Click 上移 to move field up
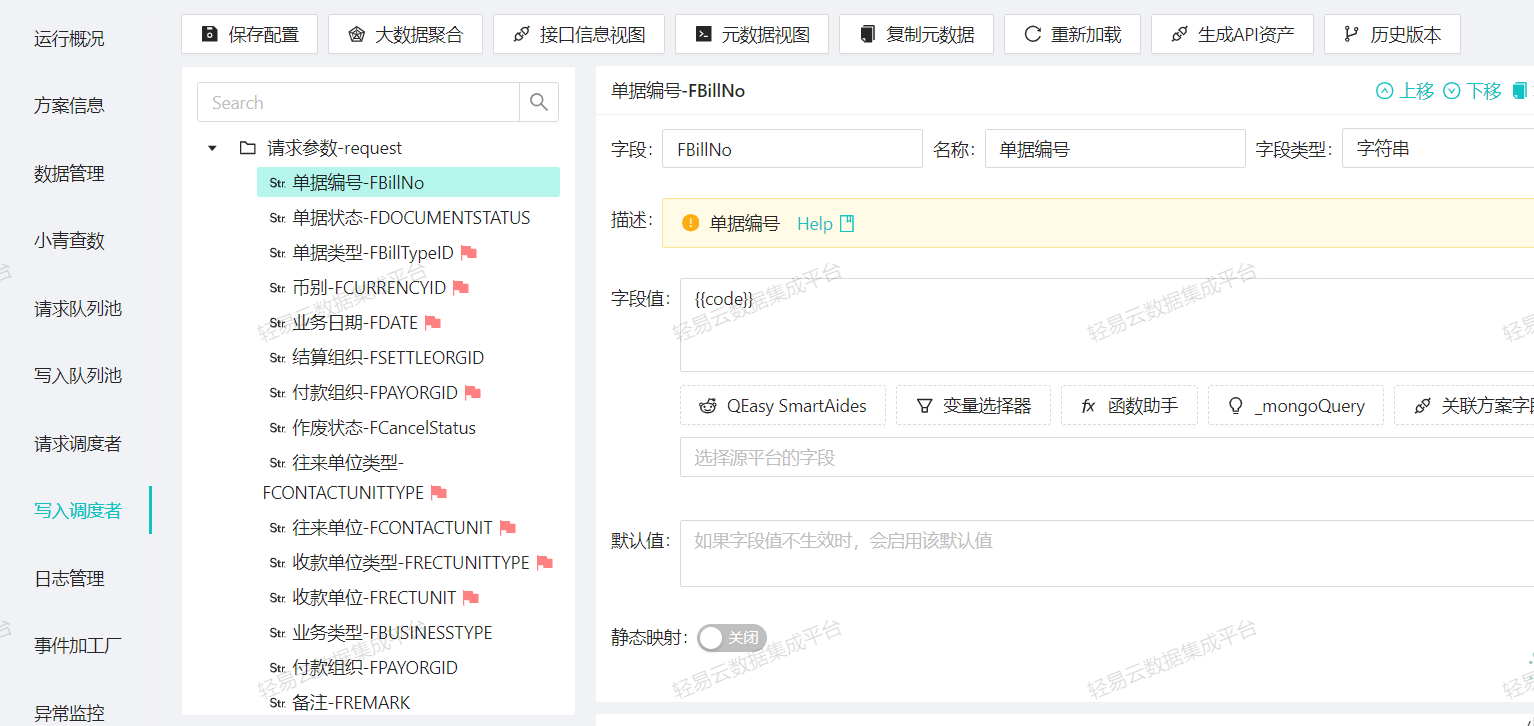The width and height of the screenshot is (1534, 726). 1405,91
